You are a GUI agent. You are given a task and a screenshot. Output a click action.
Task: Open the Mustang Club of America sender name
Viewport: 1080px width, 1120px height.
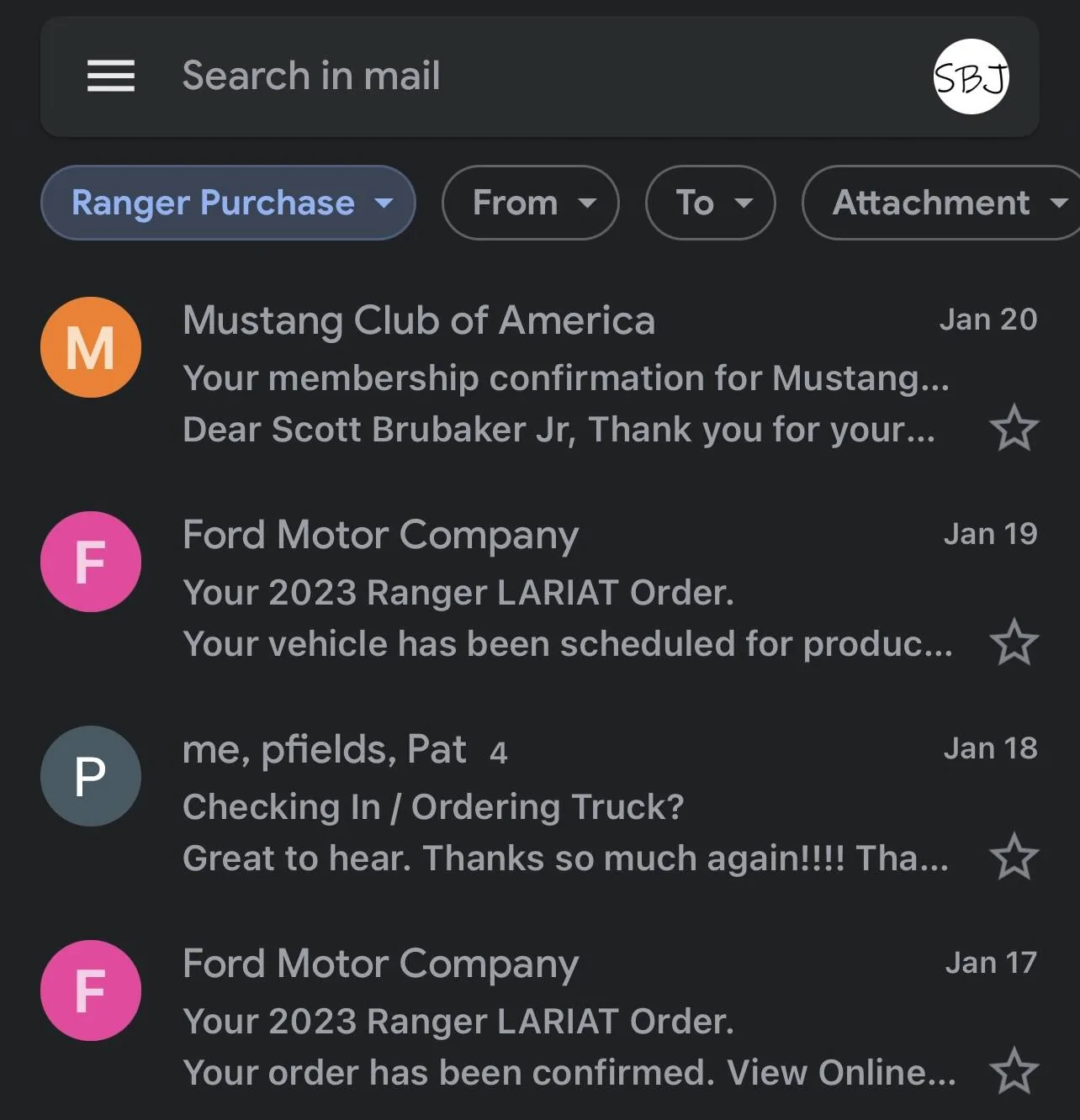[419, 320]
